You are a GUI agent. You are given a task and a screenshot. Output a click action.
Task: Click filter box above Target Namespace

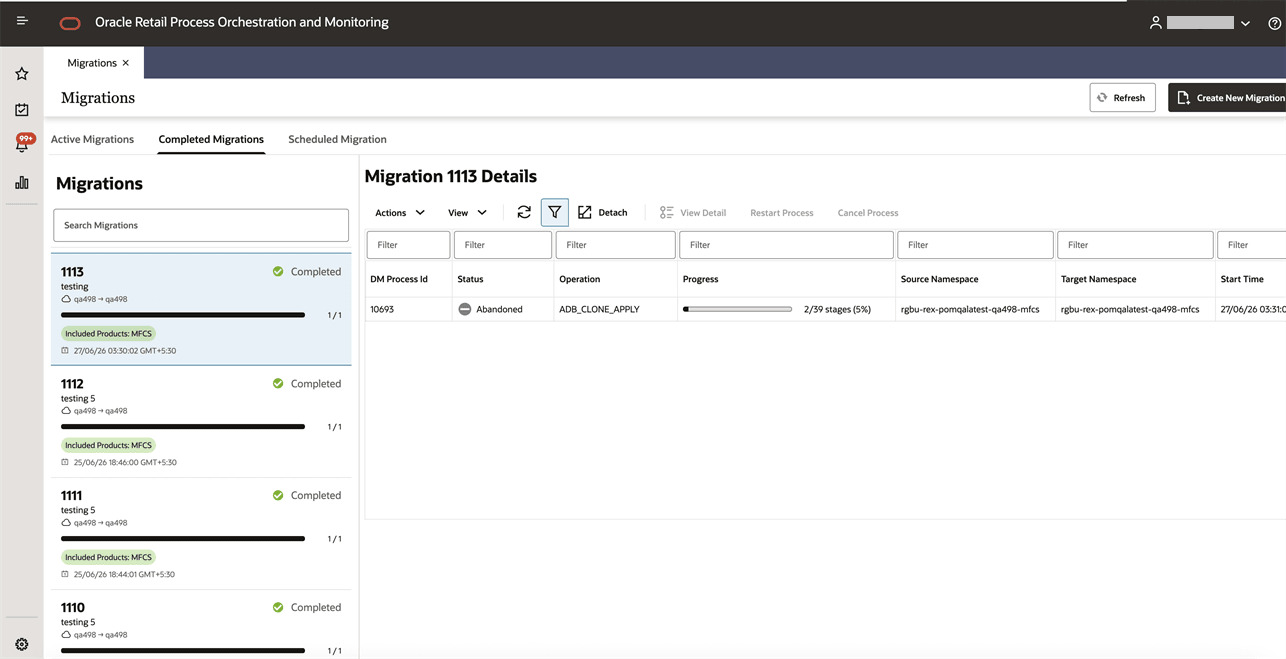[x=1135, y=244]
